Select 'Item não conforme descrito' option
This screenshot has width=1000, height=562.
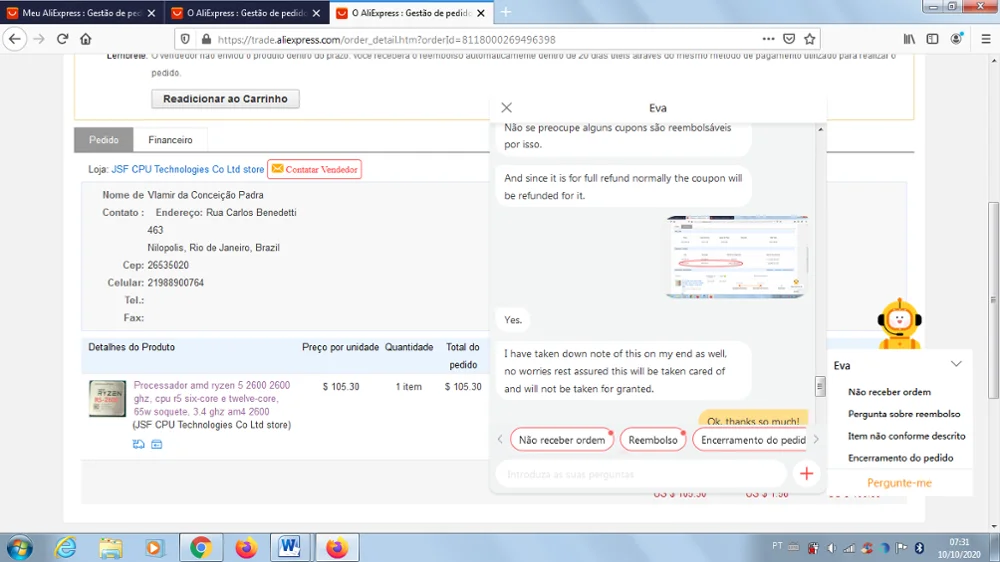(x=906, y=436)
